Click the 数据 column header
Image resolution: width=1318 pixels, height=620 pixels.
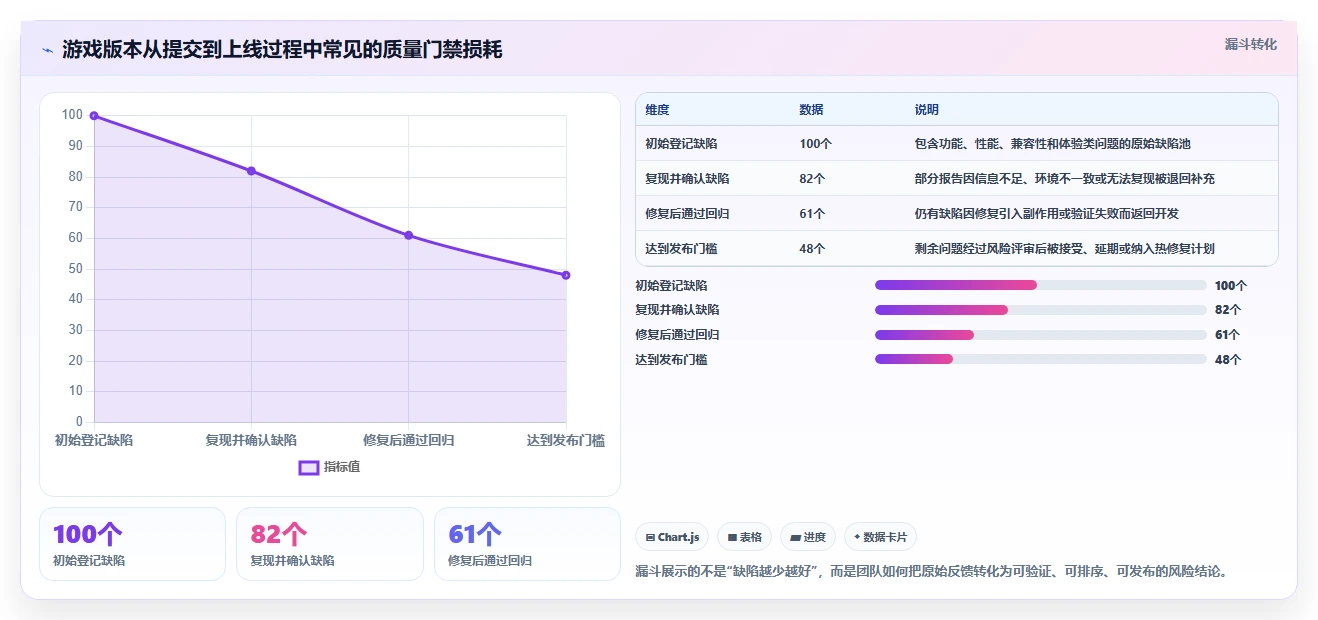click(811, 110)
